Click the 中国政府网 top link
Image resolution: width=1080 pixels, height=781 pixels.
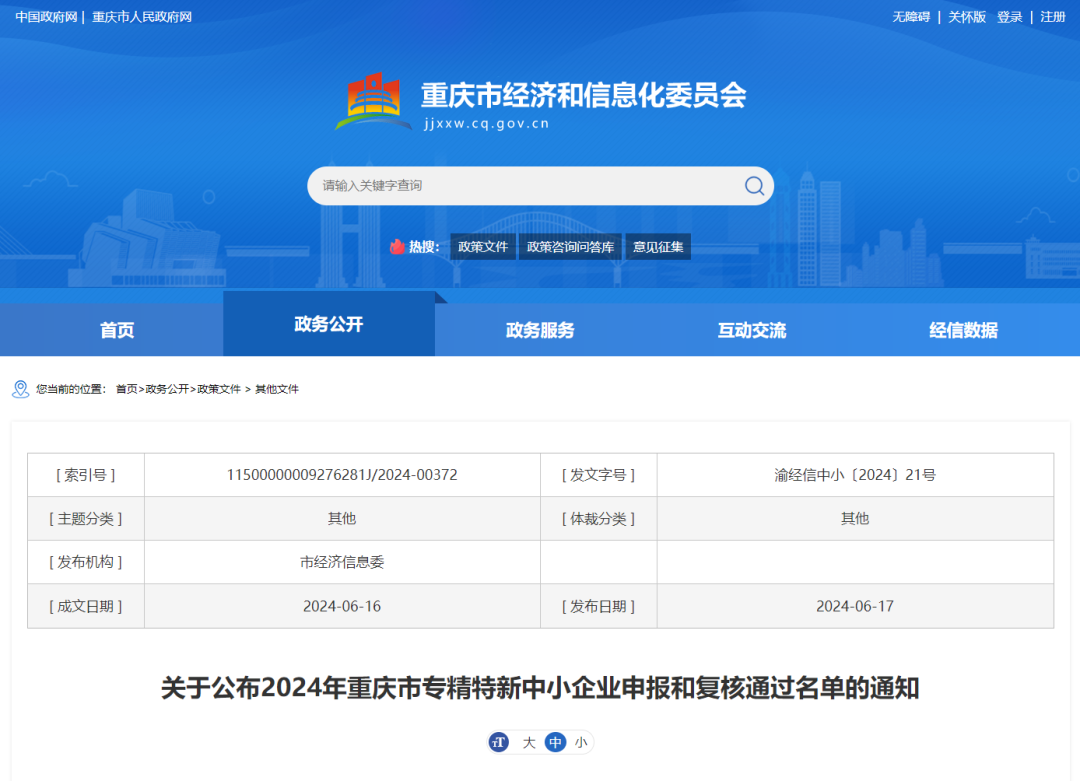pyautogui.click(x=46, y=17)
